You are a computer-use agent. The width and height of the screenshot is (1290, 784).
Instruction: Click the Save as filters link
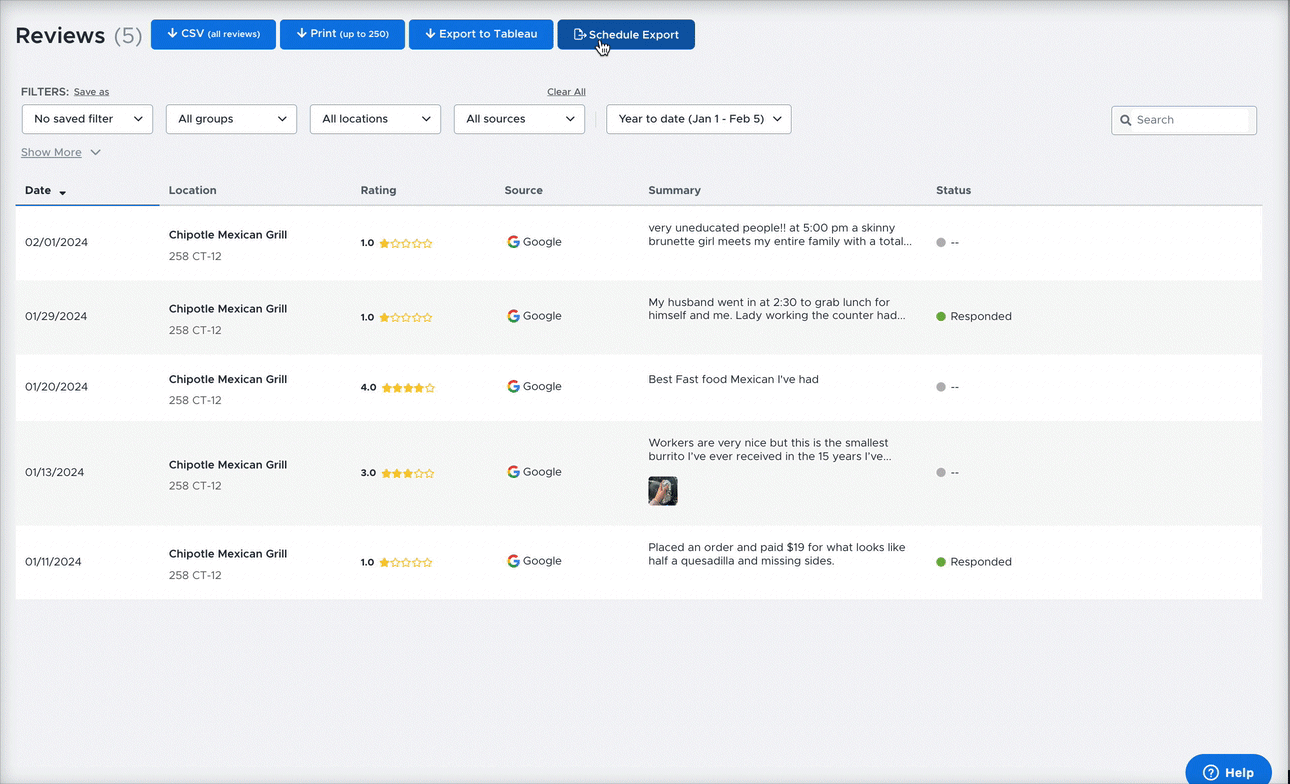[91, 92]
